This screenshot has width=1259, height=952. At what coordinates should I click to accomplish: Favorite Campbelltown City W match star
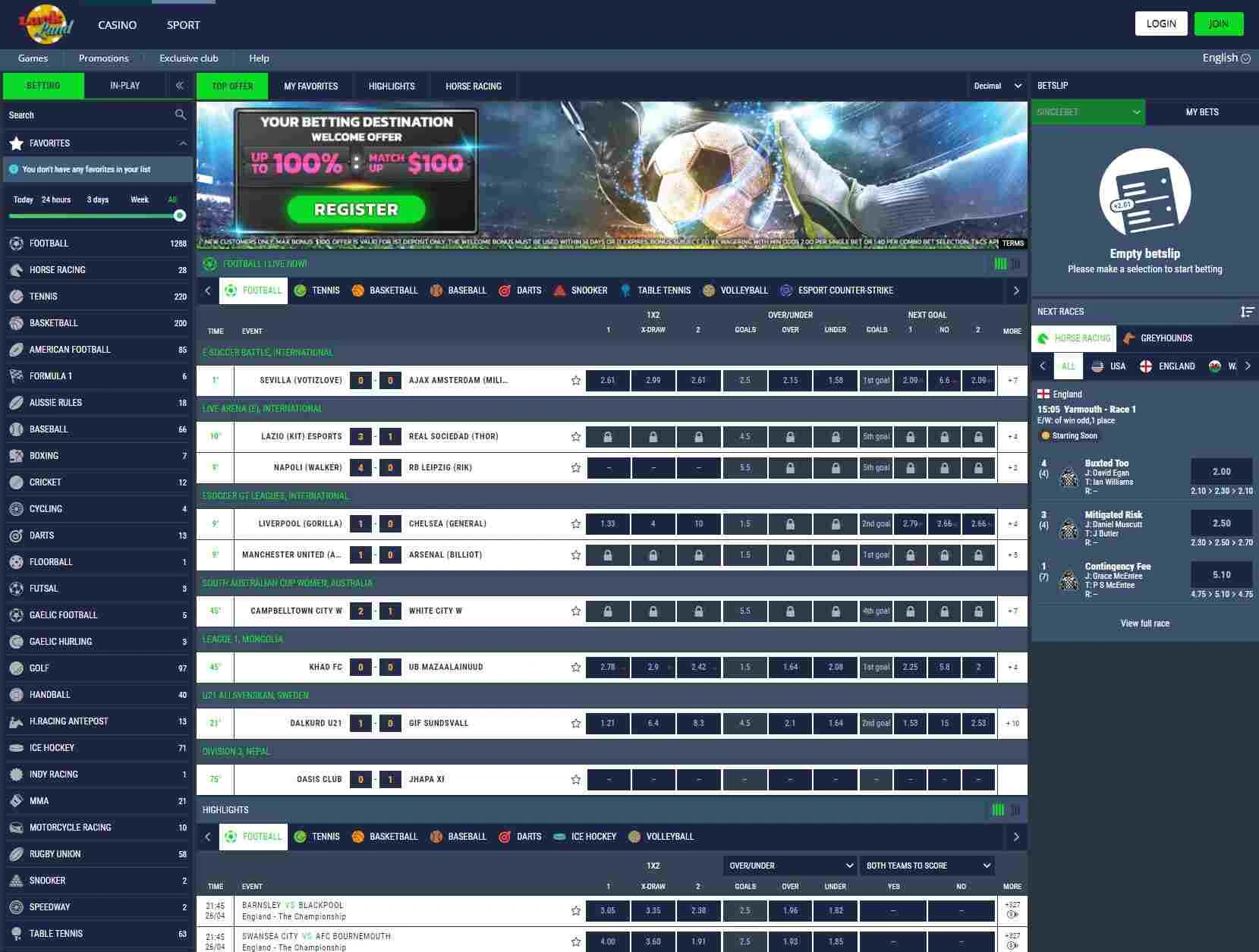tap(576, 611)
